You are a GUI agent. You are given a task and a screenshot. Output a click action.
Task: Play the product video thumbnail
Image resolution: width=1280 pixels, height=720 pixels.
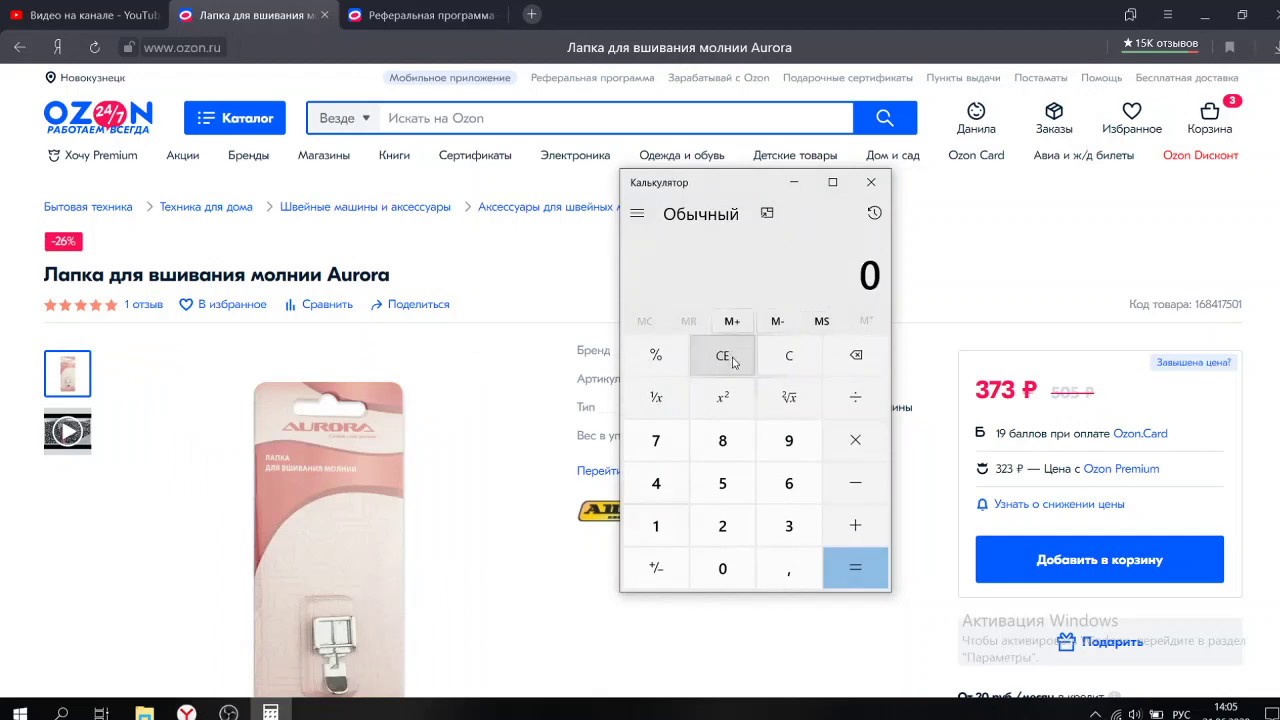click(x=67, y=432)
